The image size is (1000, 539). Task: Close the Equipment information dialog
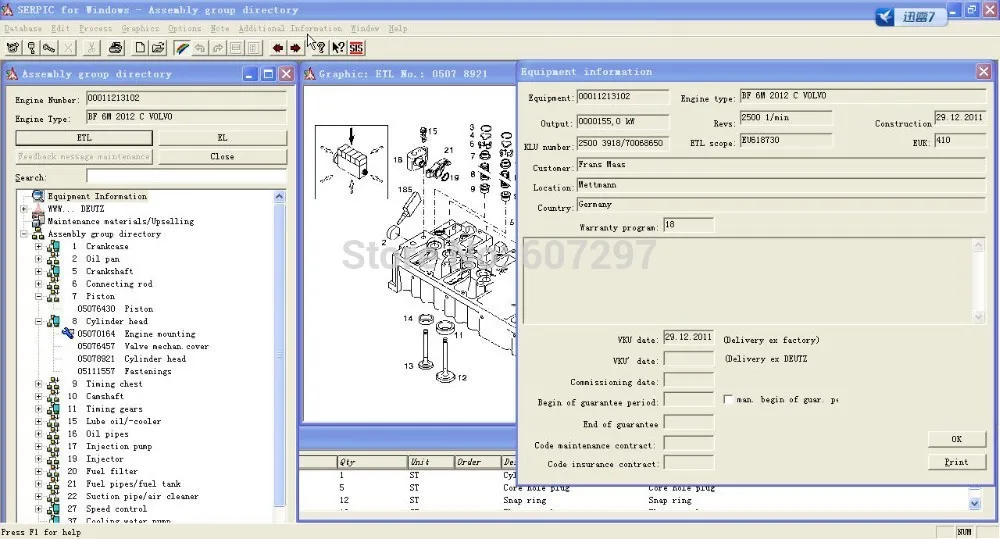click(983, 71)
